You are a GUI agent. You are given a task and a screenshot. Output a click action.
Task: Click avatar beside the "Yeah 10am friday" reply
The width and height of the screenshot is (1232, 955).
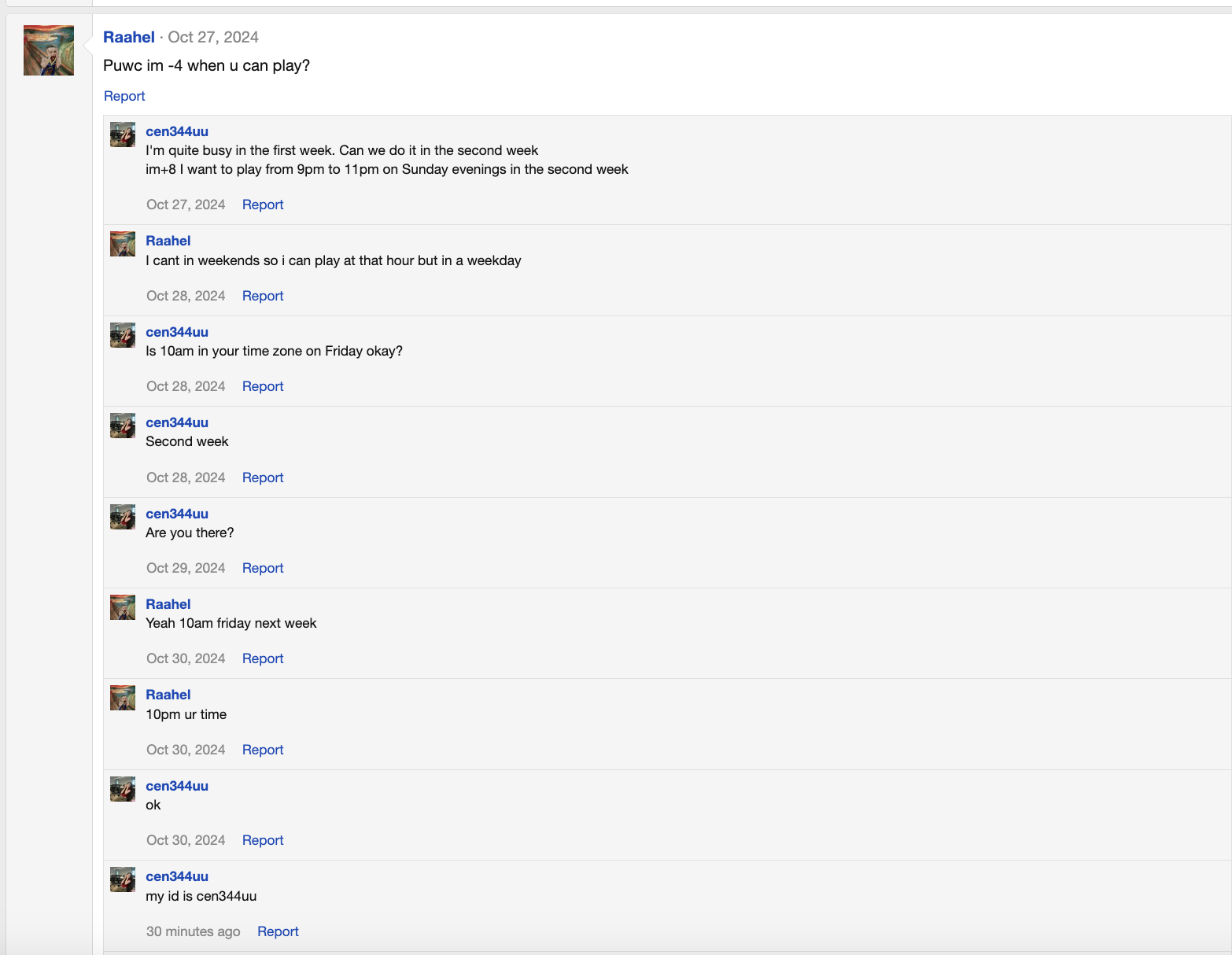coord(123,607)
